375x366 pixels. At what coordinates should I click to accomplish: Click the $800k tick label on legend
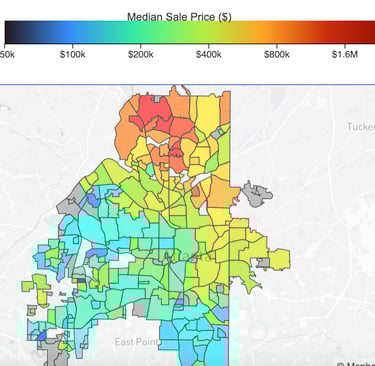pyautogui.click(x=276, y=54)
